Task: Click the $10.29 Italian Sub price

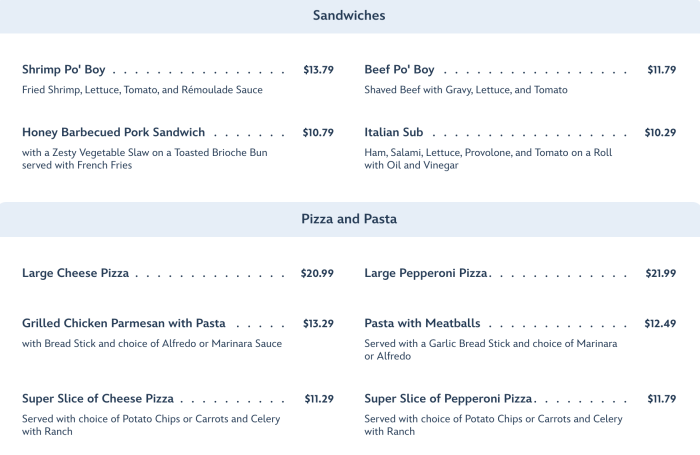Action: coord(660,132)
